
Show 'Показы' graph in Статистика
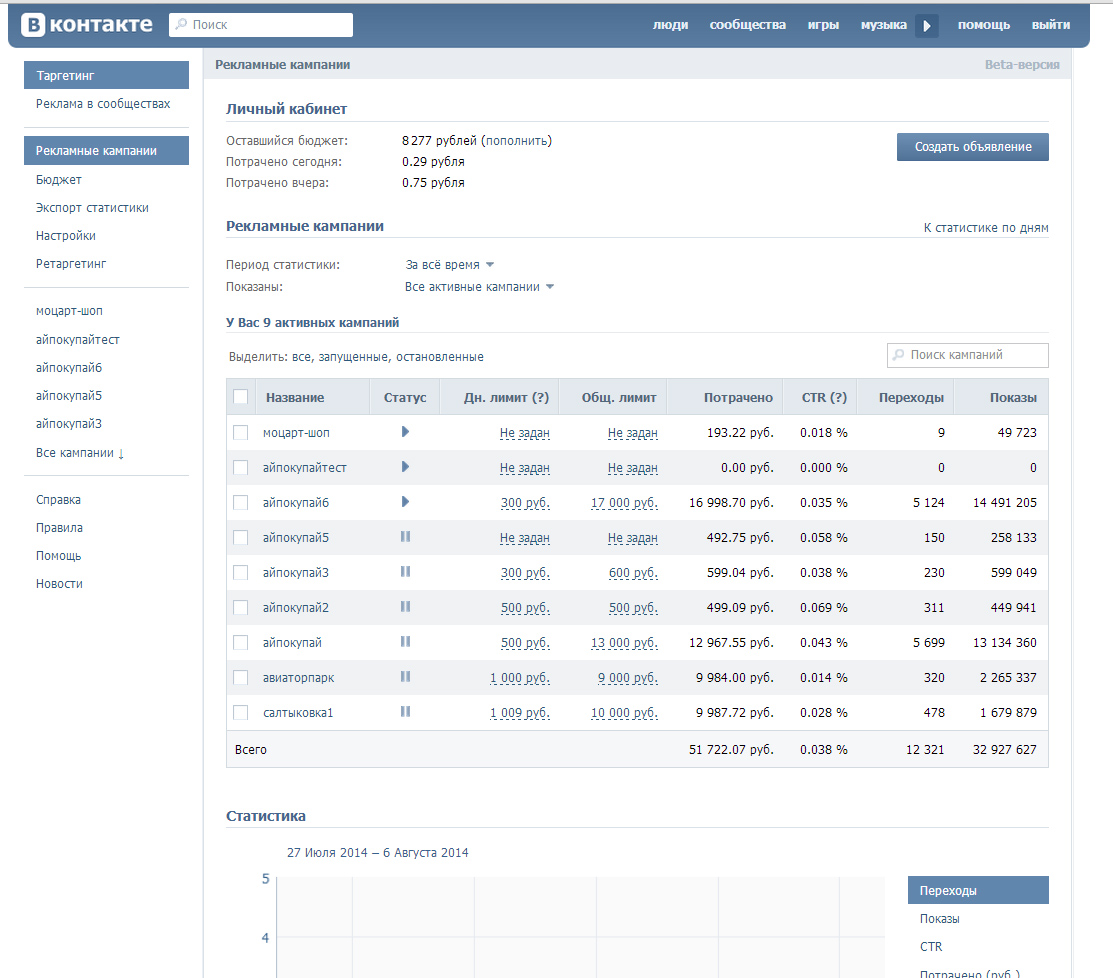pyautogui.click(x=939, y=919)
